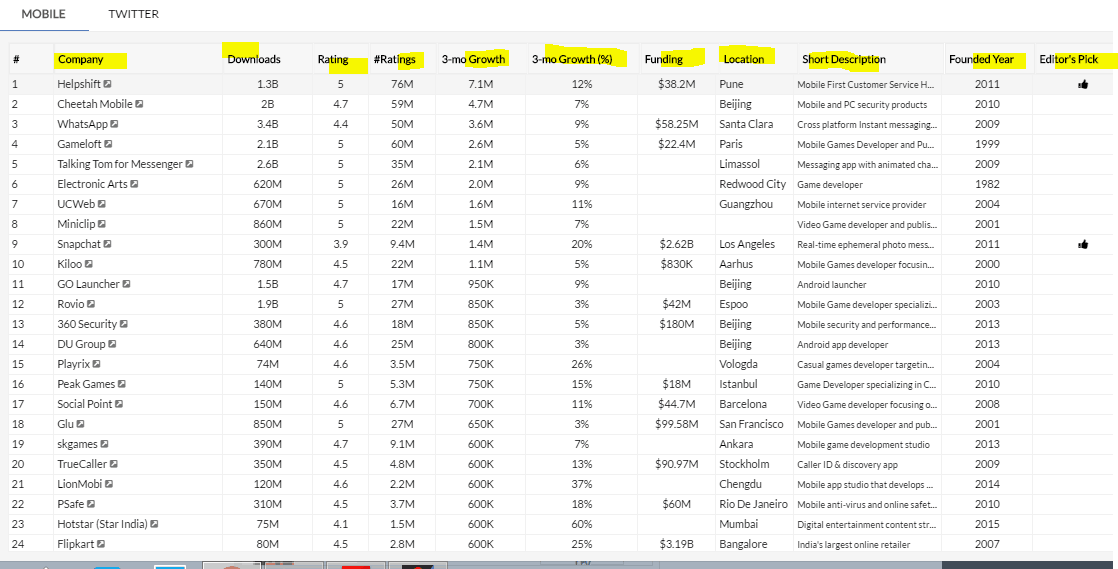
Task: Click "India's largest online retailer" description
Action: pos(853,544)
